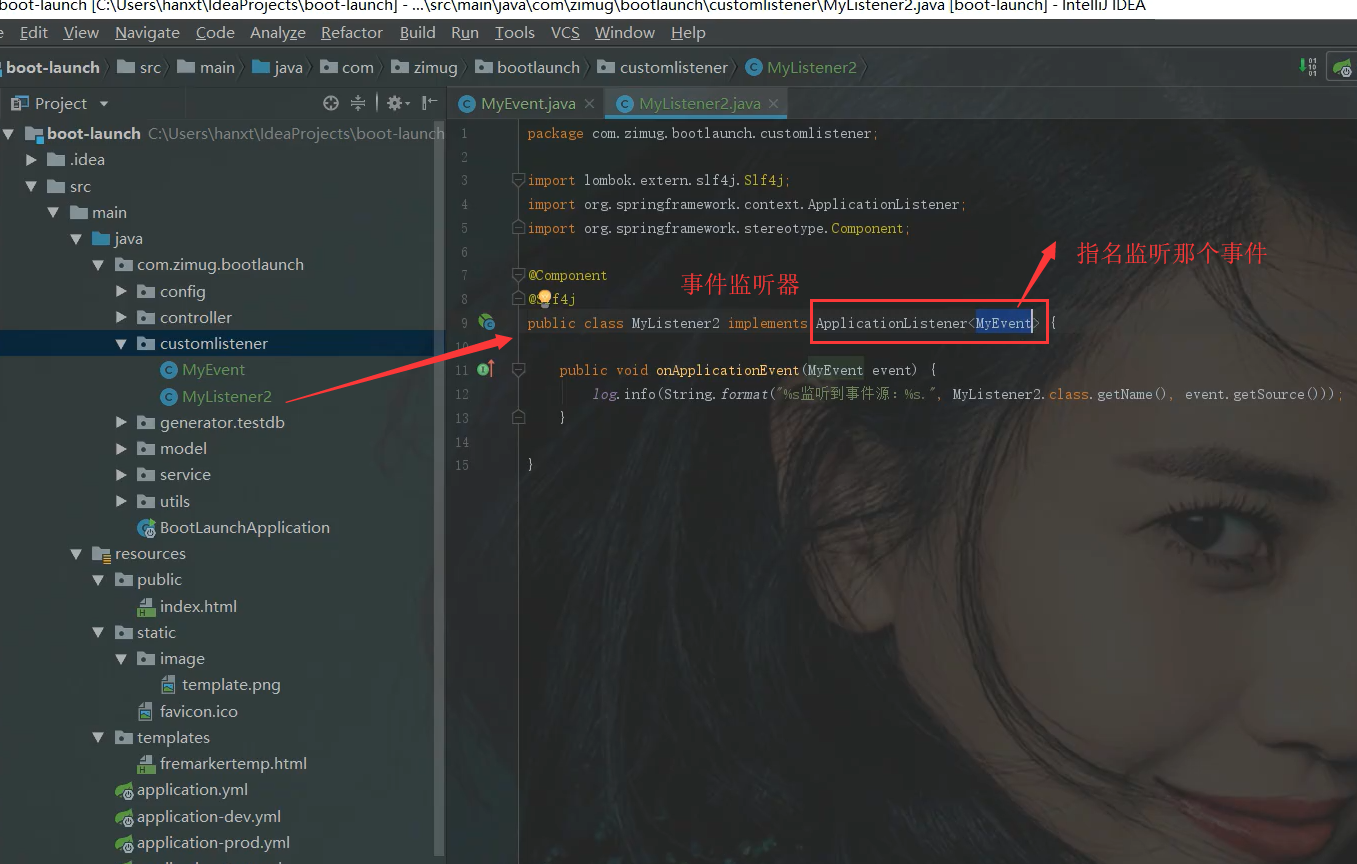Click zimug in the breadcrumb bar
This screenshot has width=1357, height=864.
425,67
